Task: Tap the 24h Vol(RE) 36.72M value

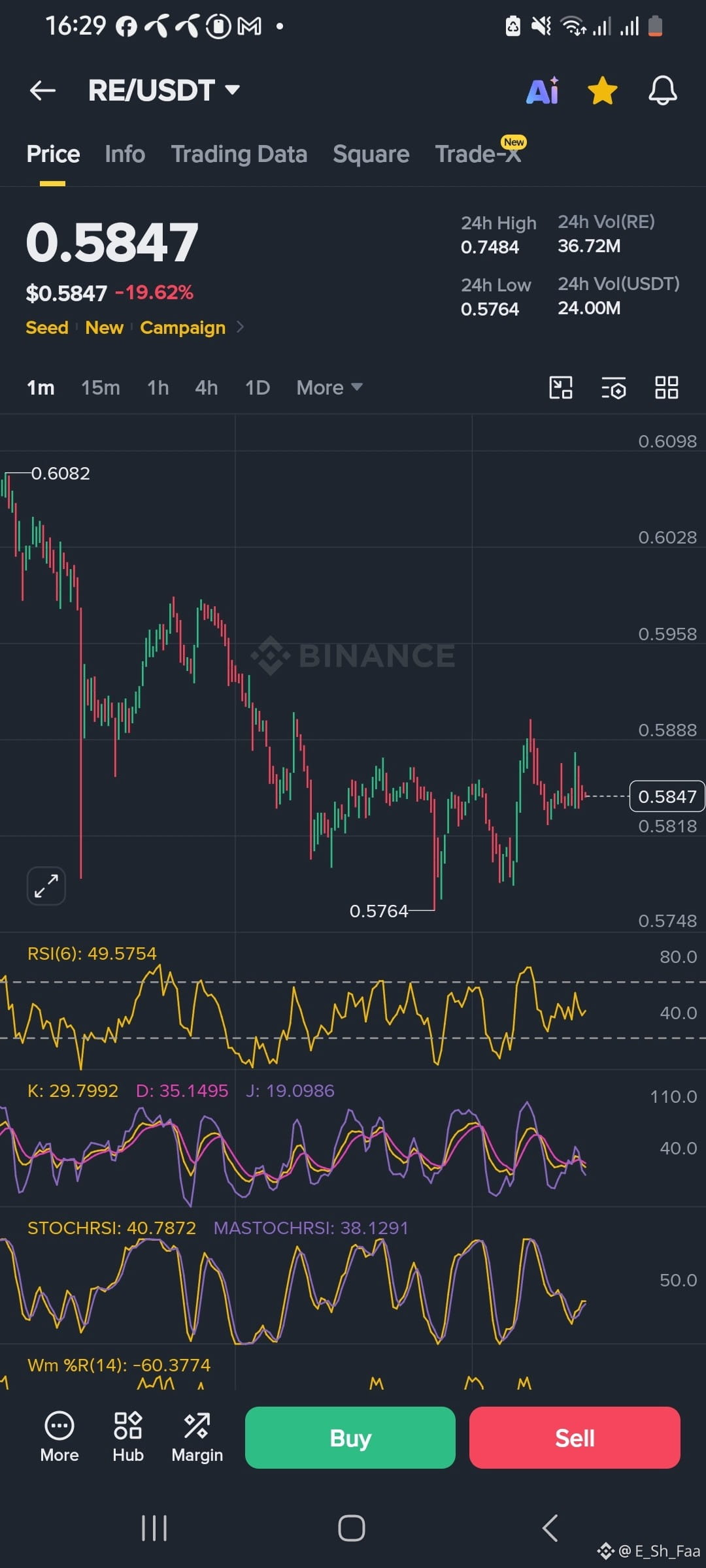Action: point(589,246)
